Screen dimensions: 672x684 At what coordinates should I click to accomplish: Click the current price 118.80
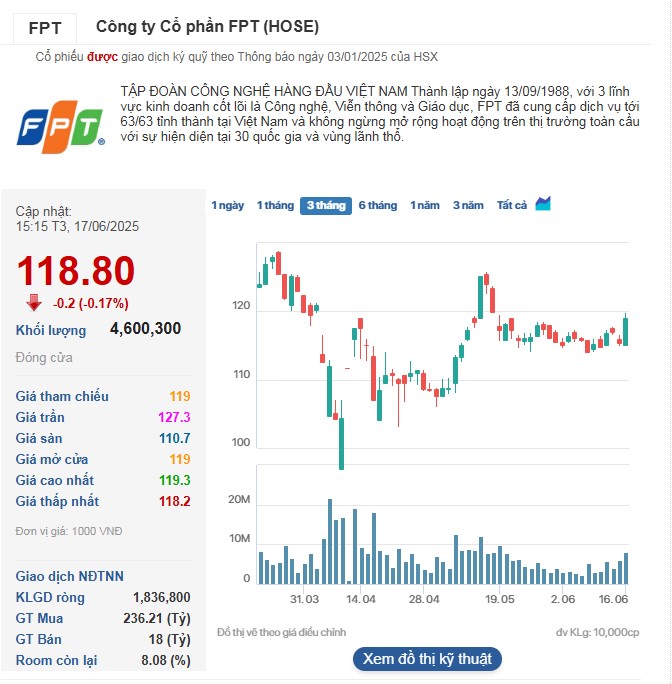76,271
